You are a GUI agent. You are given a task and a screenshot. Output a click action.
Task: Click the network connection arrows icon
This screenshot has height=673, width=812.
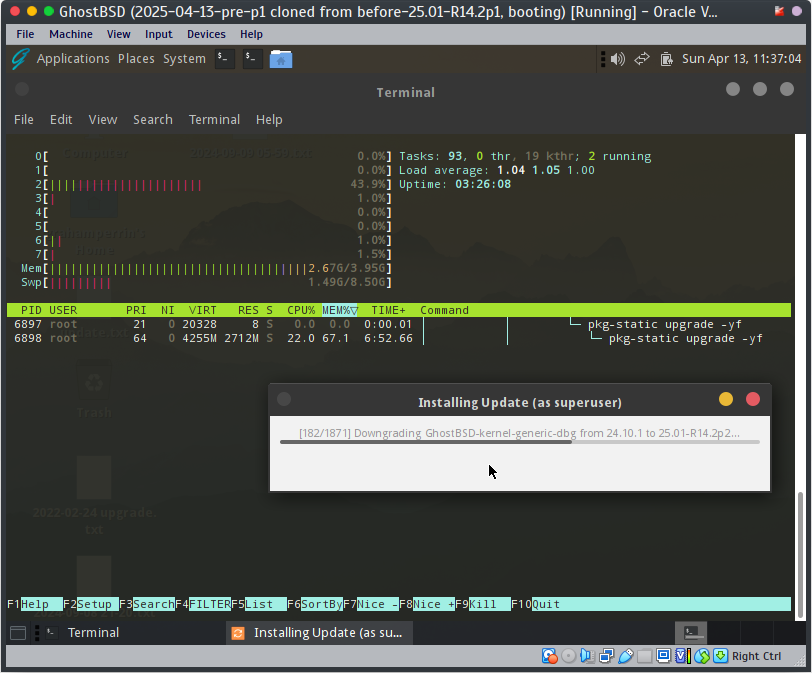tap(642, 59)
